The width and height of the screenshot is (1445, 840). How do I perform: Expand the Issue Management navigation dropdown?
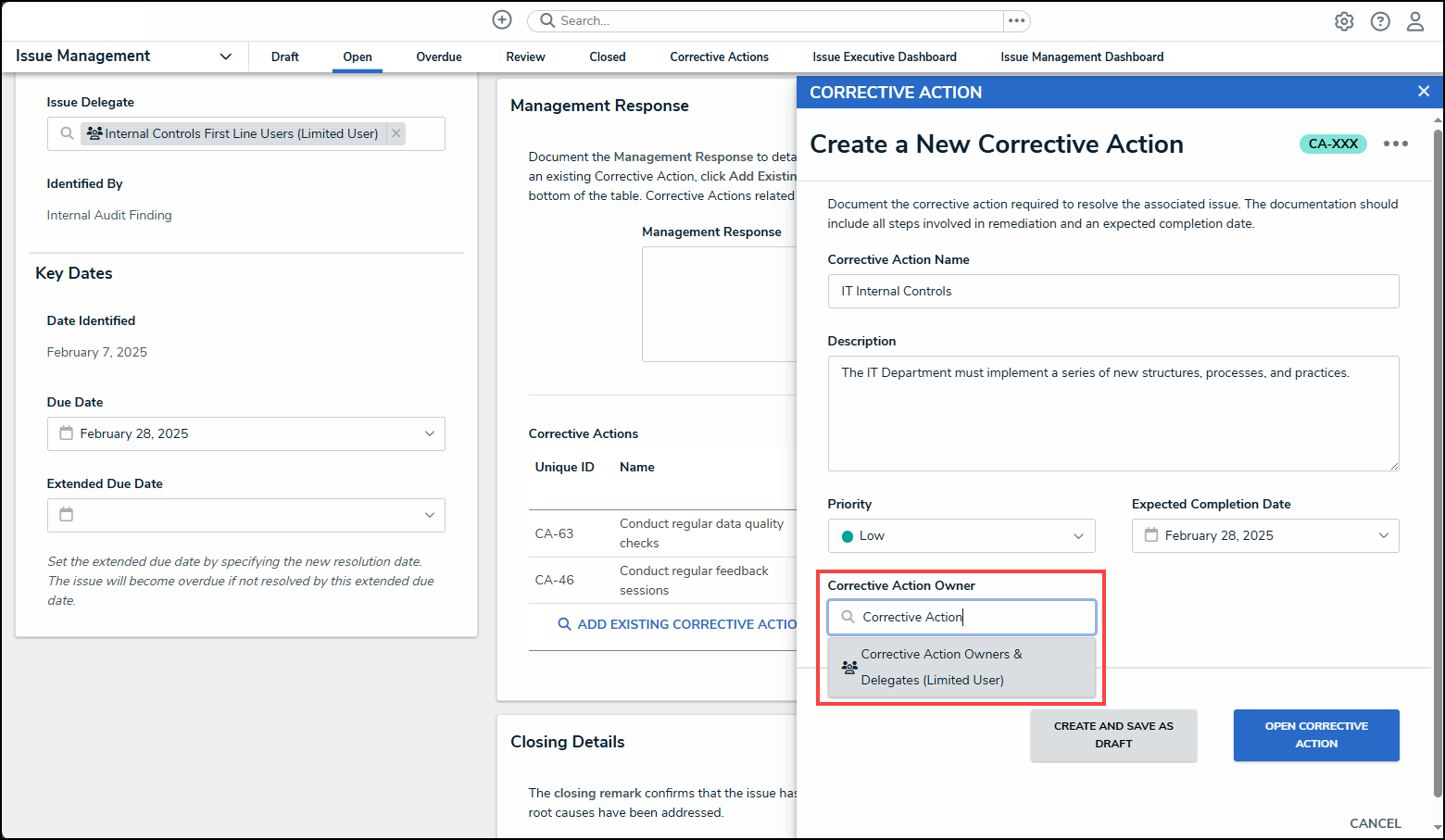click(x=225, y=56)
